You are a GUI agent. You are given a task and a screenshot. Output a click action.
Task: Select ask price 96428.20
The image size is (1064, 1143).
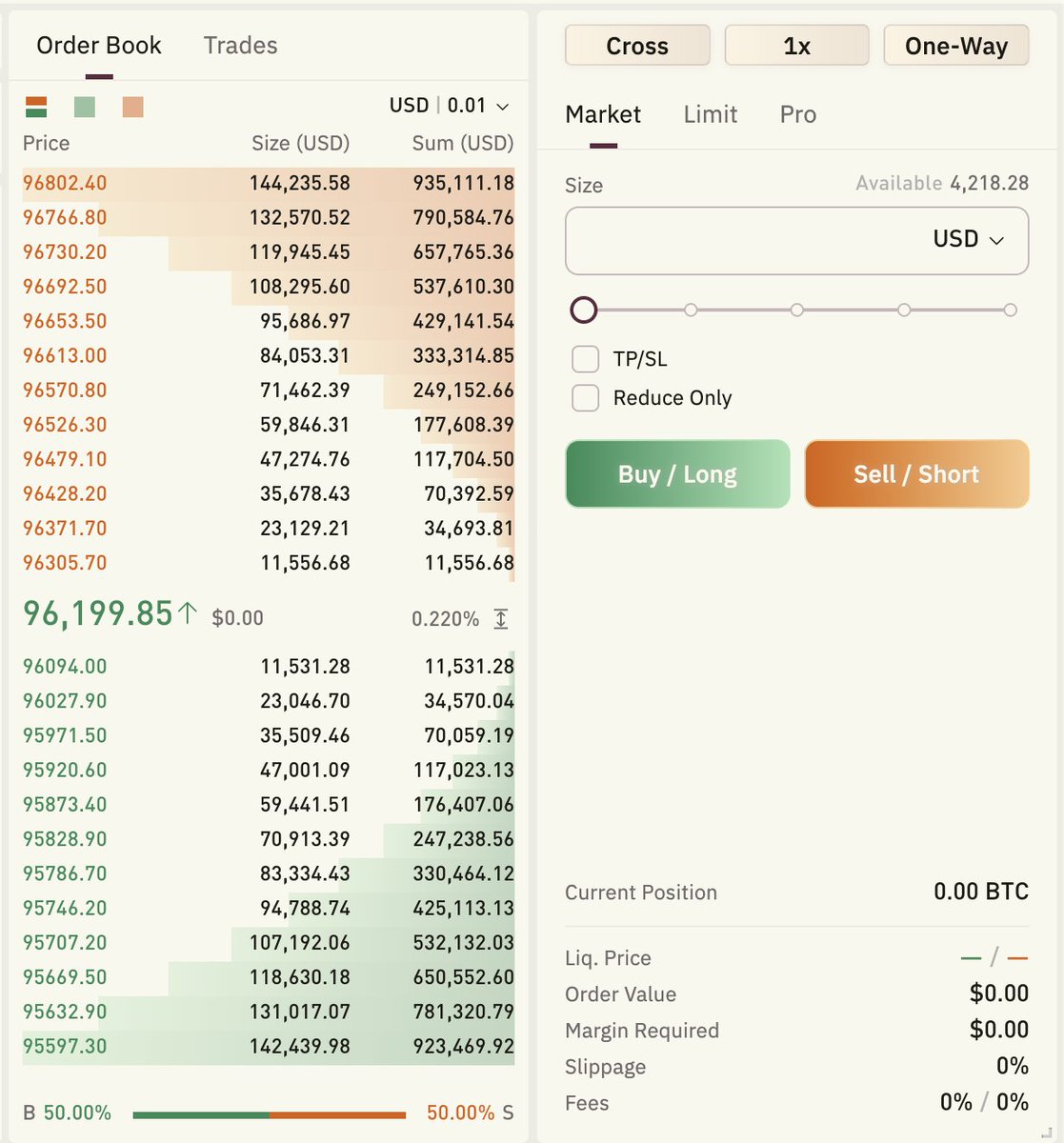pos(65,493)
